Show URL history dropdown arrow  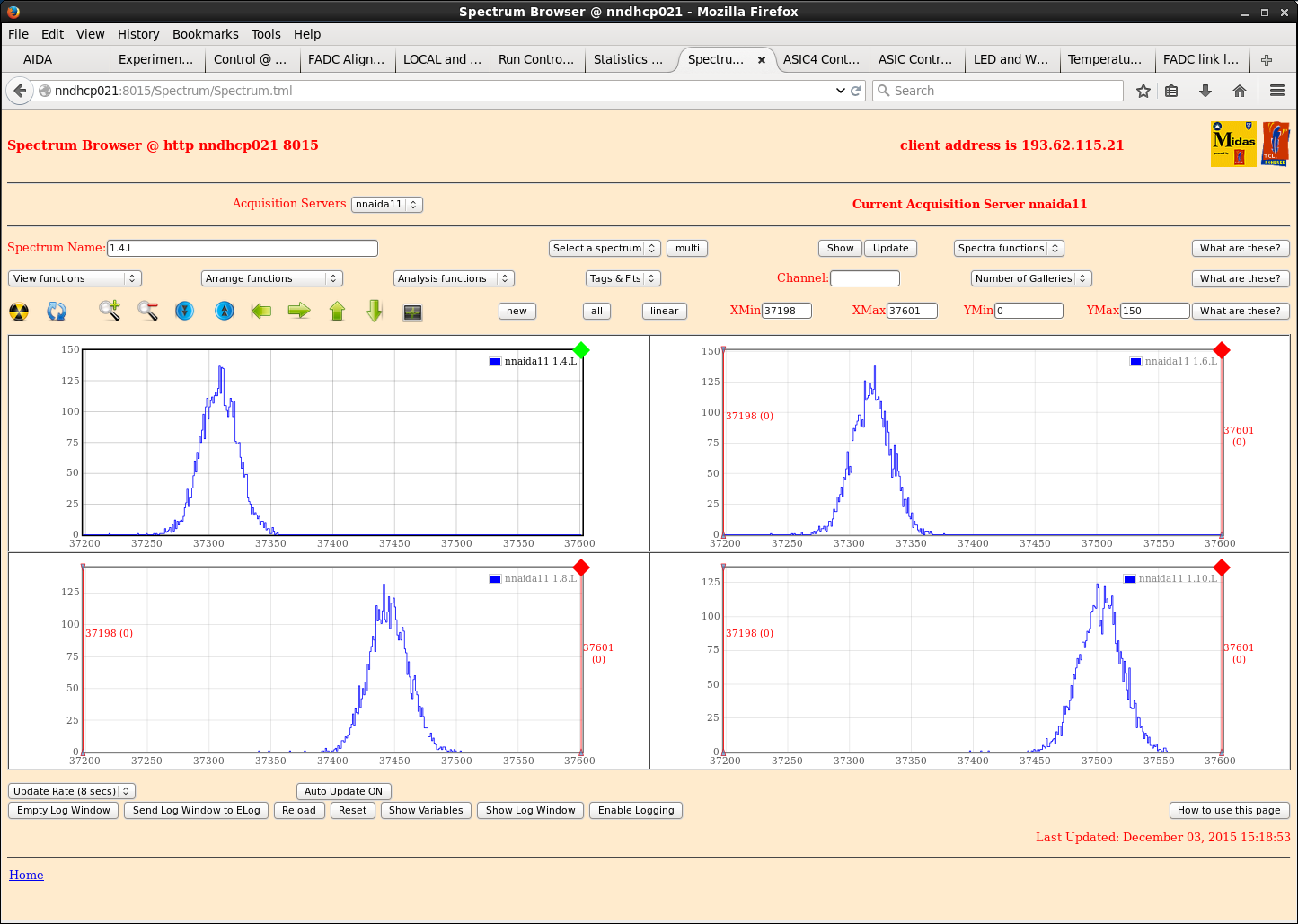point(841,91)
